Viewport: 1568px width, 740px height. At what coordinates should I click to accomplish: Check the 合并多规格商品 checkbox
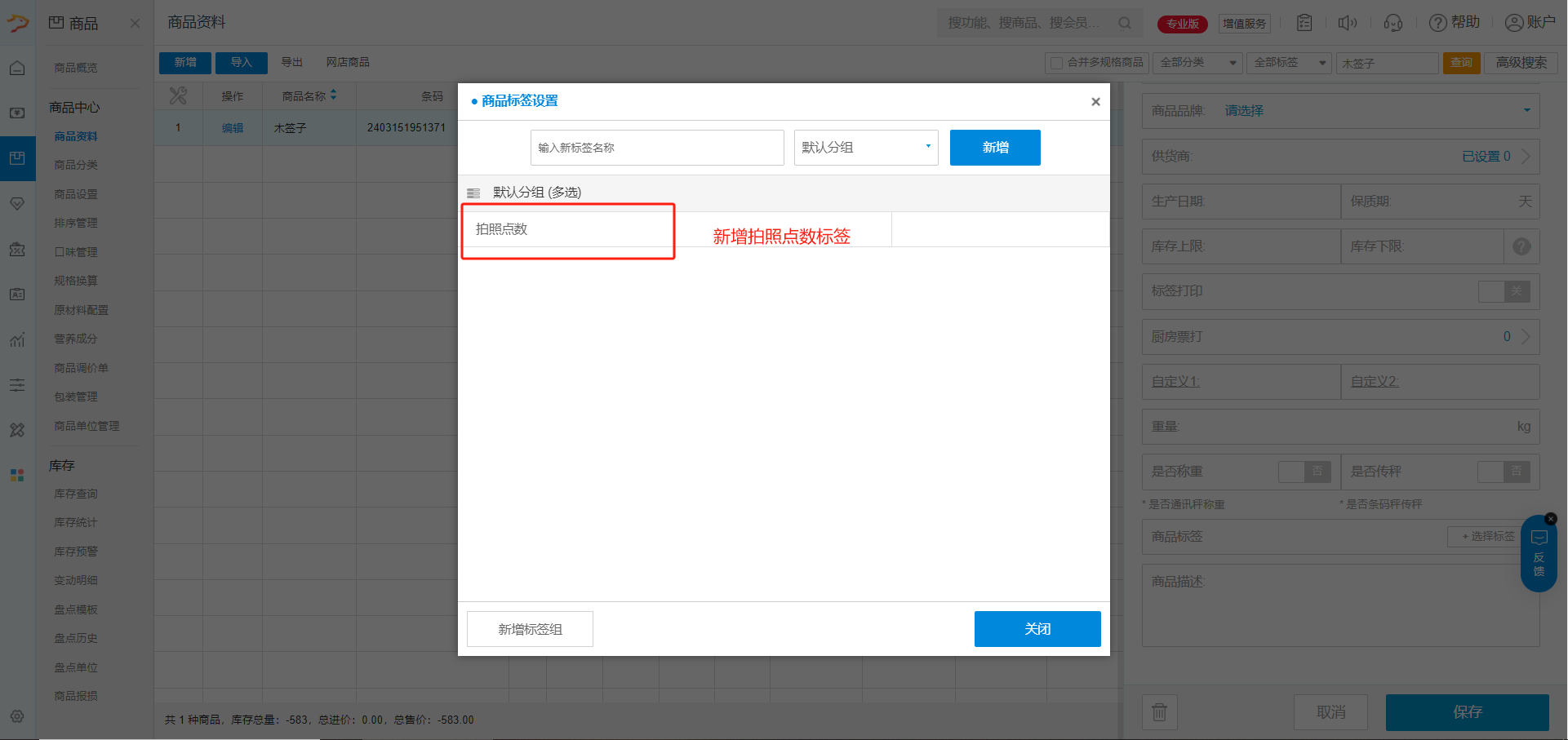[1057, 63]
